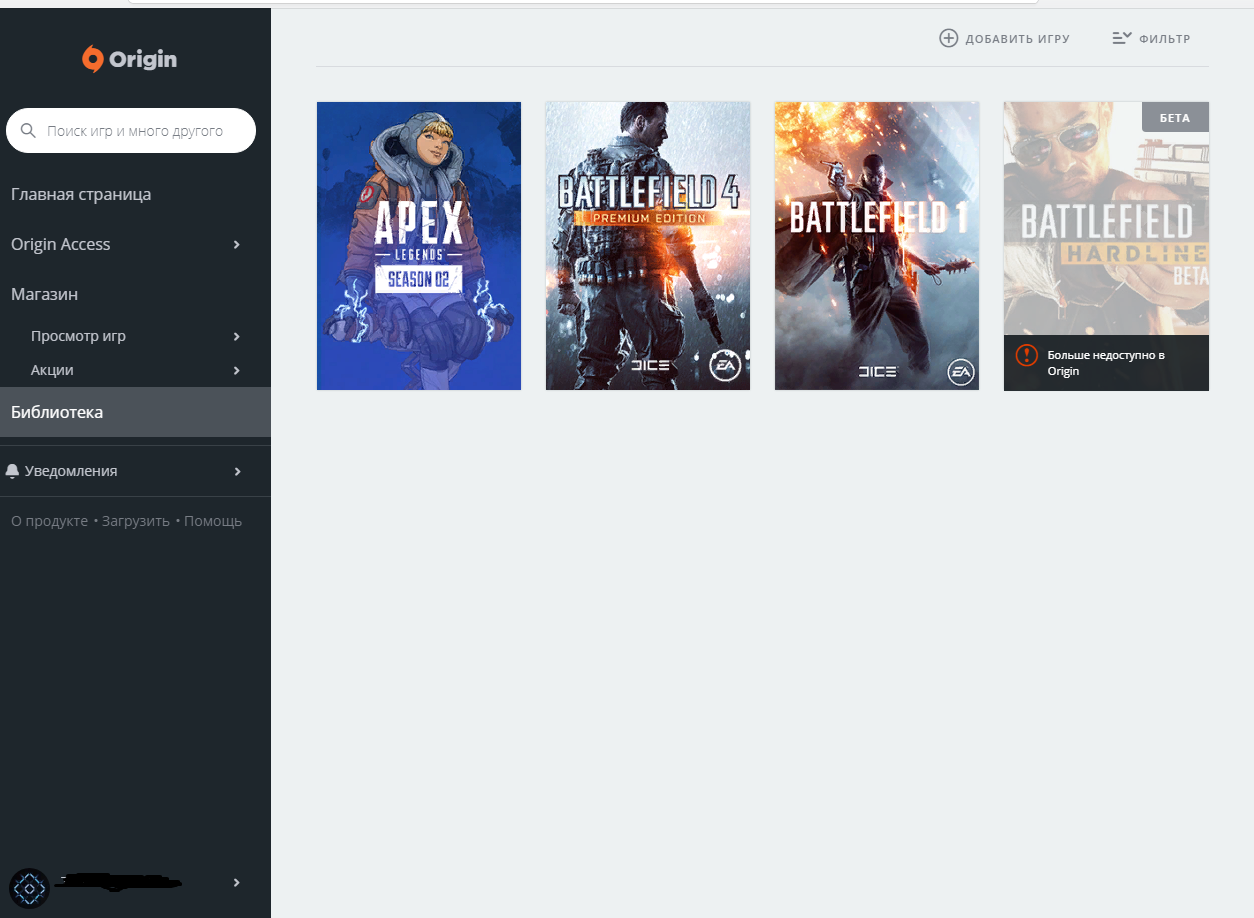Open Акции store section

[52, 370]
